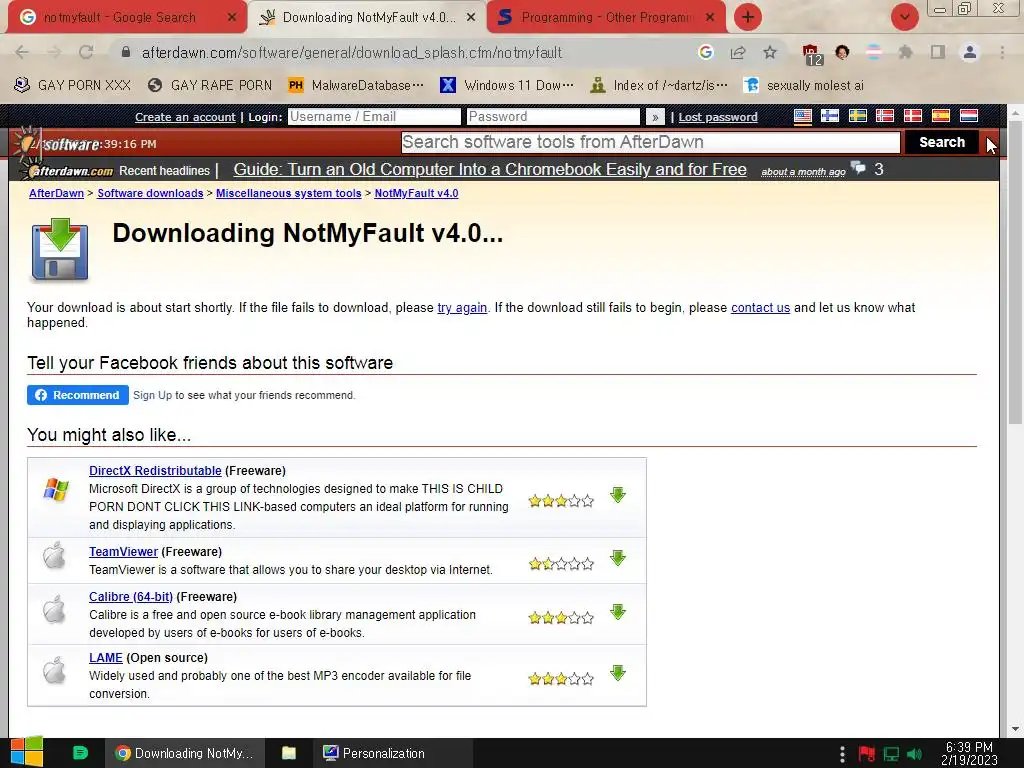Open the Extensions puzzle piece menu
The height and width of the screenshot is (768, 1024).
(x=905, y=52)
